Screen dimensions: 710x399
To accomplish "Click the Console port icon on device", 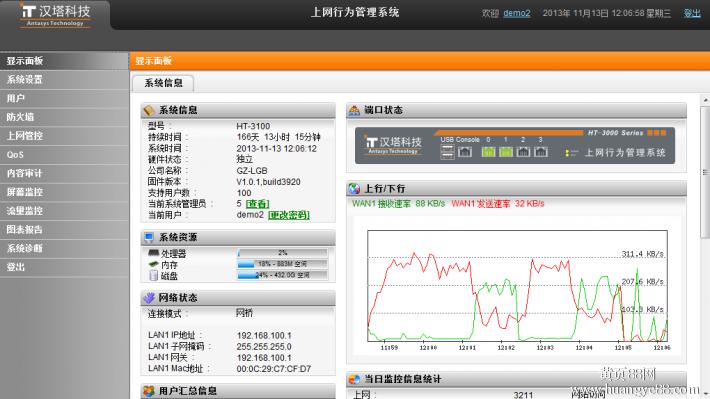I will pyautogui.click(x=465, y=152).
